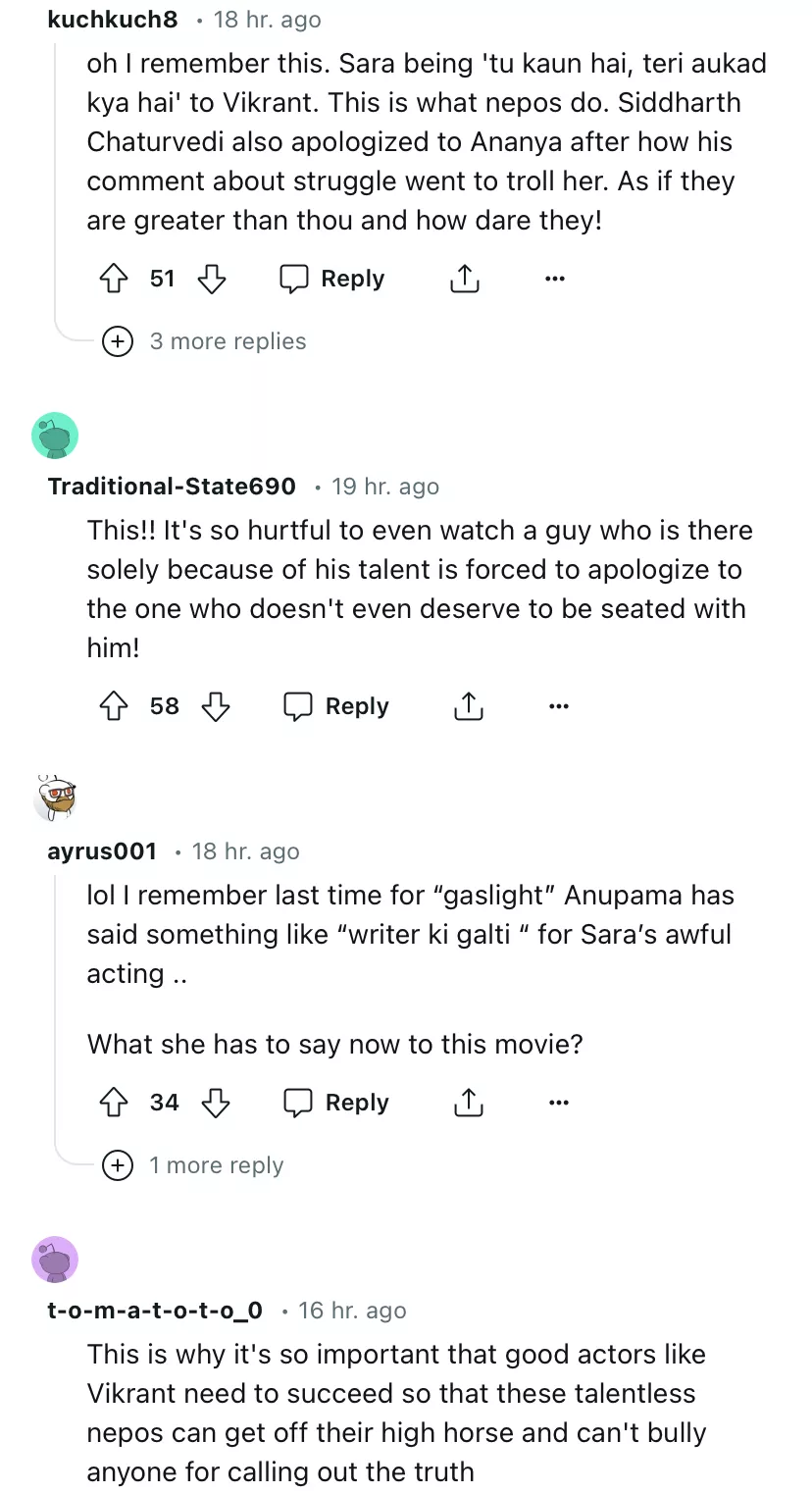
Task: Open Traditional-State690's avatar
Action: pos(55,436)
